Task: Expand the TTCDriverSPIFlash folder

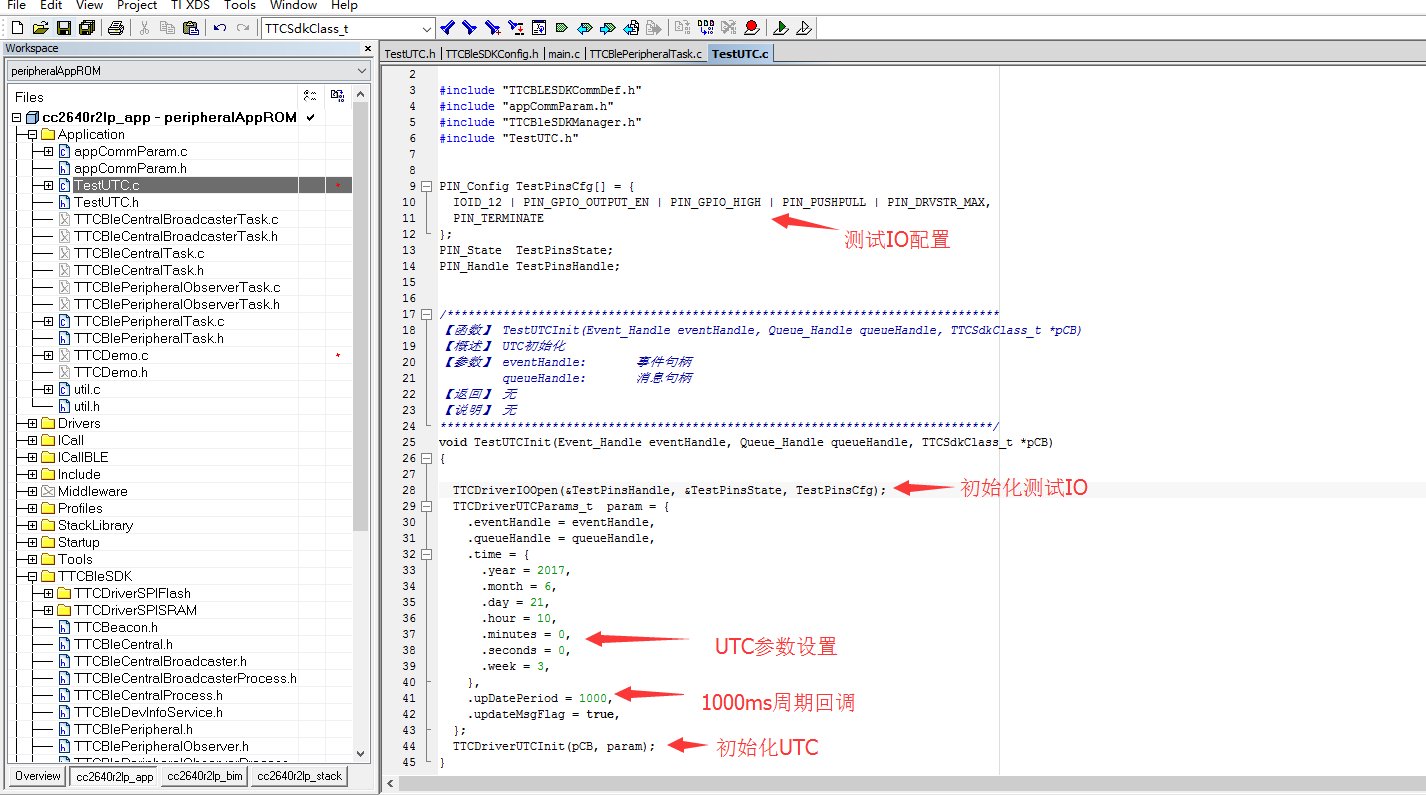Action: (48, 594)
